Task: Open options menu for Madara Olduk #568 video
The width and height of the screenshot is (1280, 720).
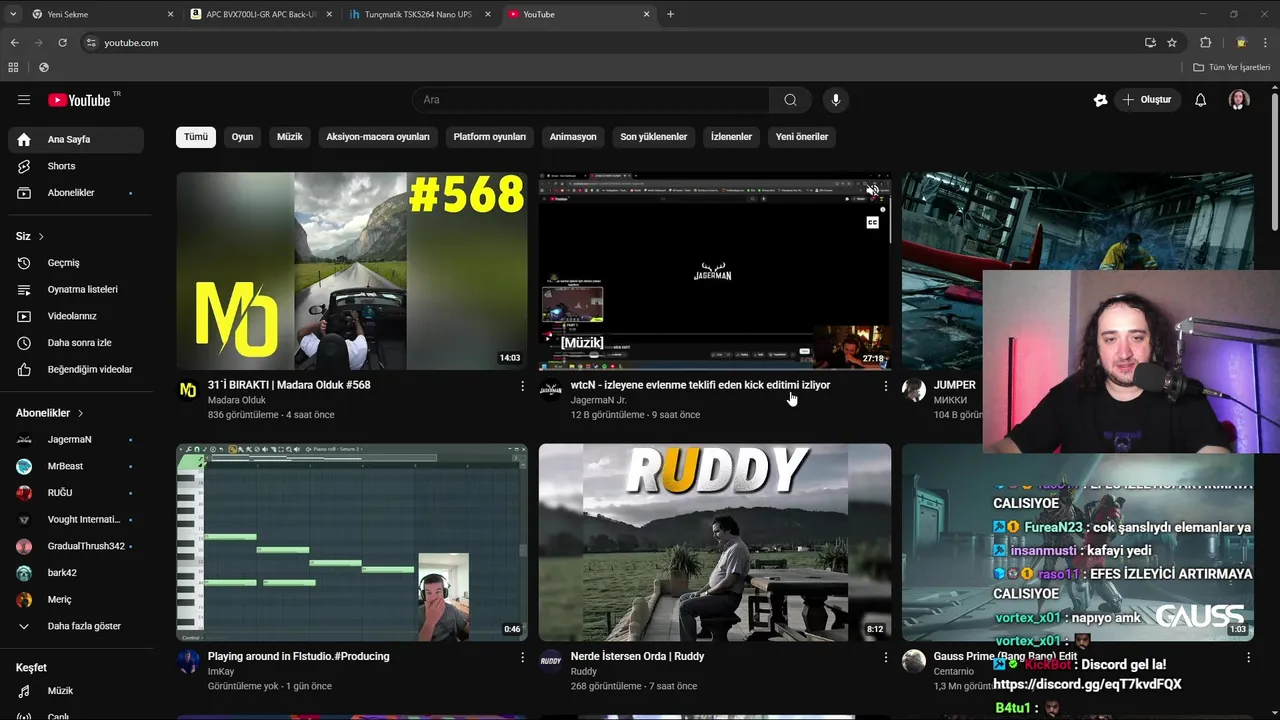Action: (522, 386)
